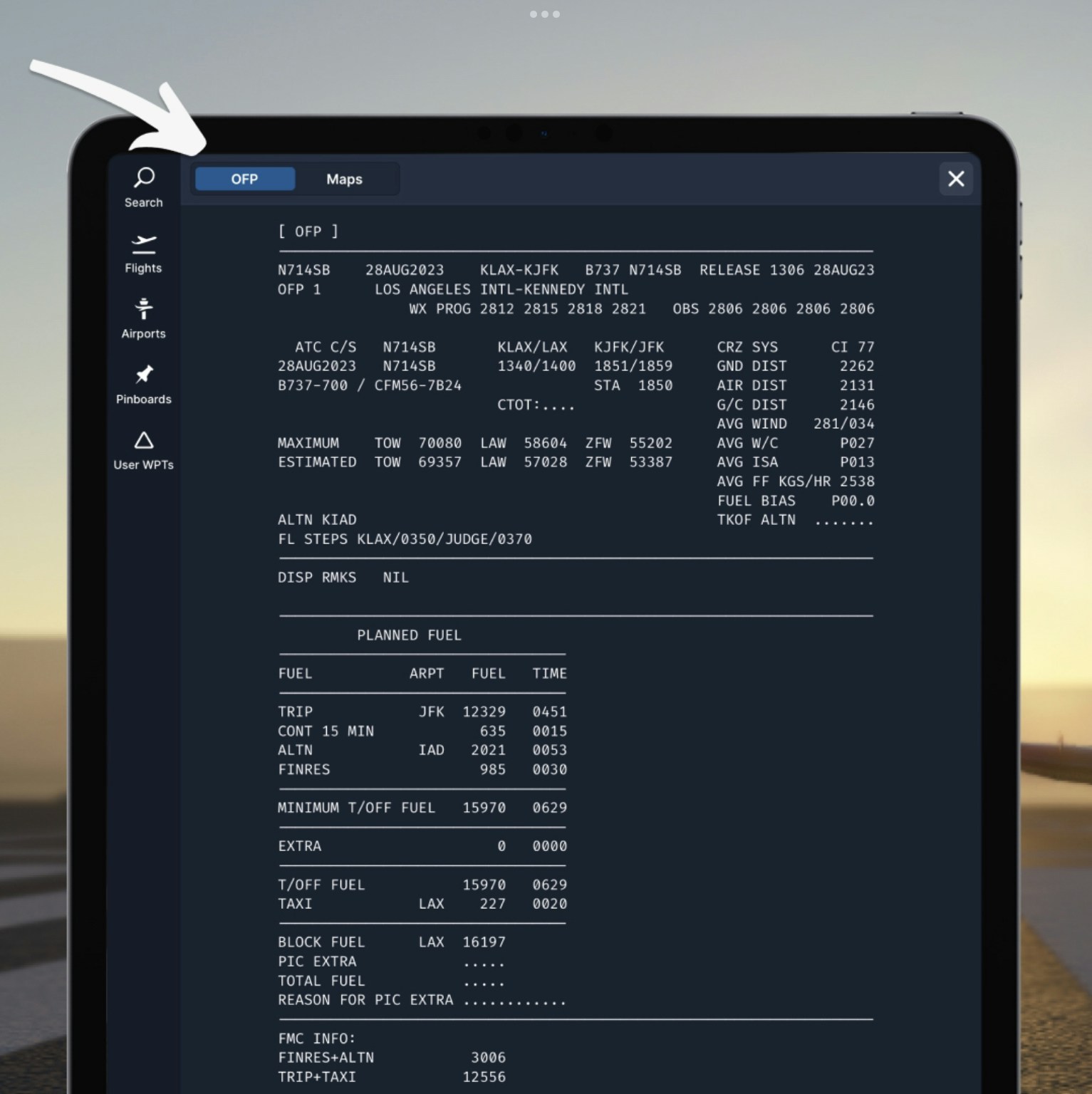Click the ALTN KIAD alternate entry

pyautogui.click(x=317, y=520)
